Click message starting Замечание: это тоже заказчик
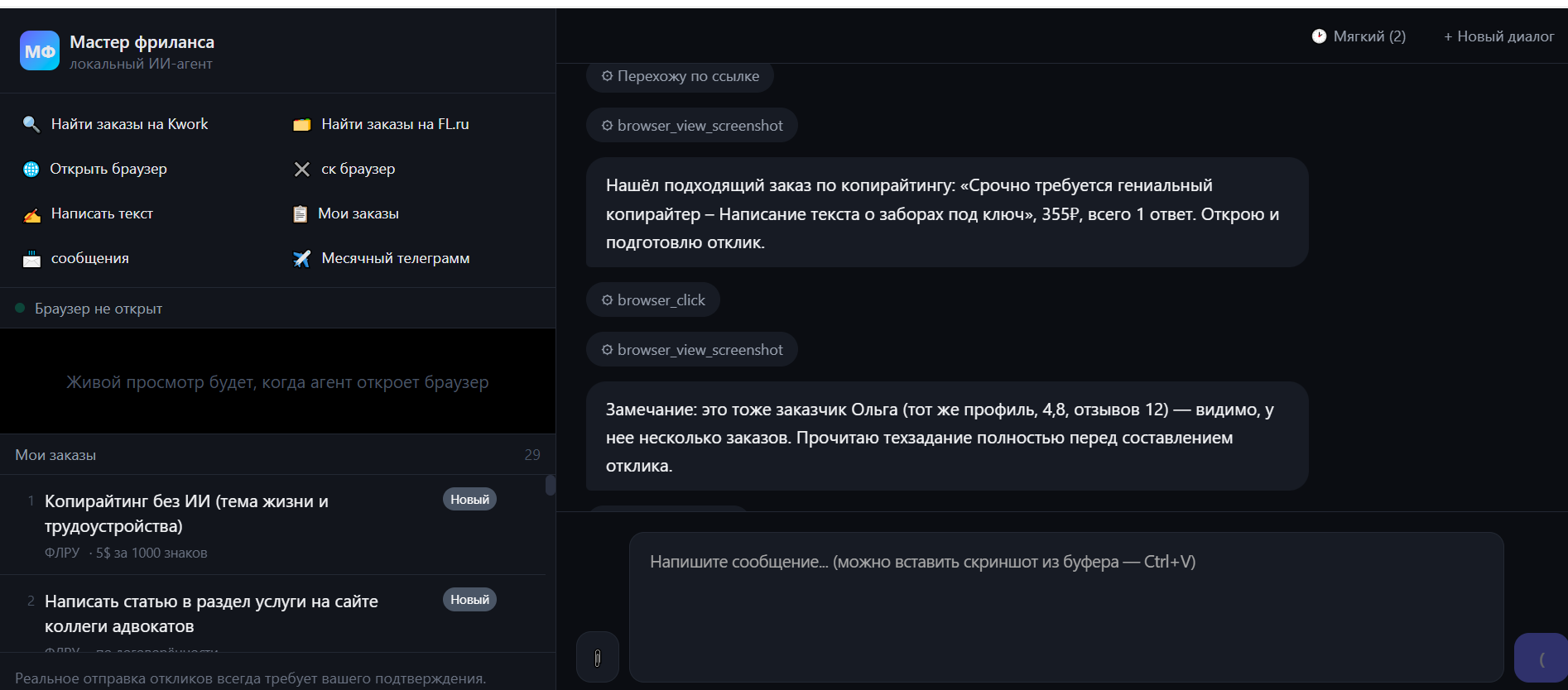The width and height of the screenshot is (1568, 690). (947, 436)
